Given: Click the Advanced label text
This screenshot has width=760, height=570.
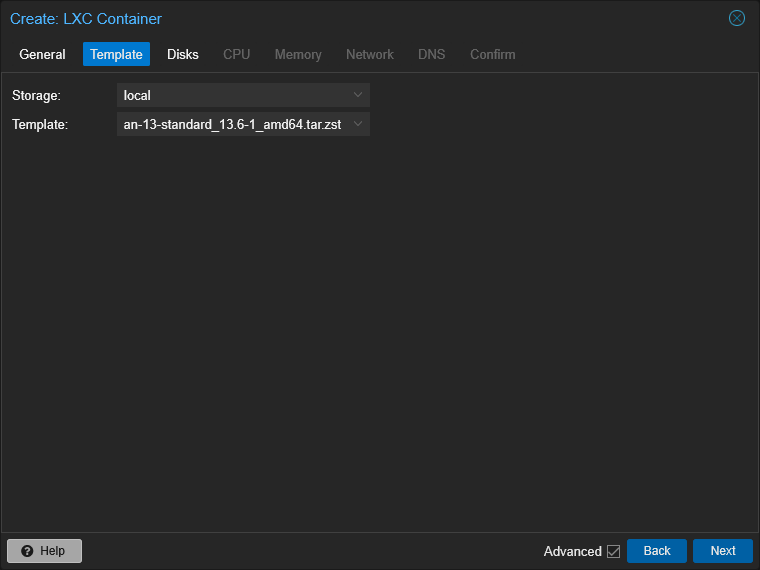Looking at the screenshot, I should click(x=572, y=552).
